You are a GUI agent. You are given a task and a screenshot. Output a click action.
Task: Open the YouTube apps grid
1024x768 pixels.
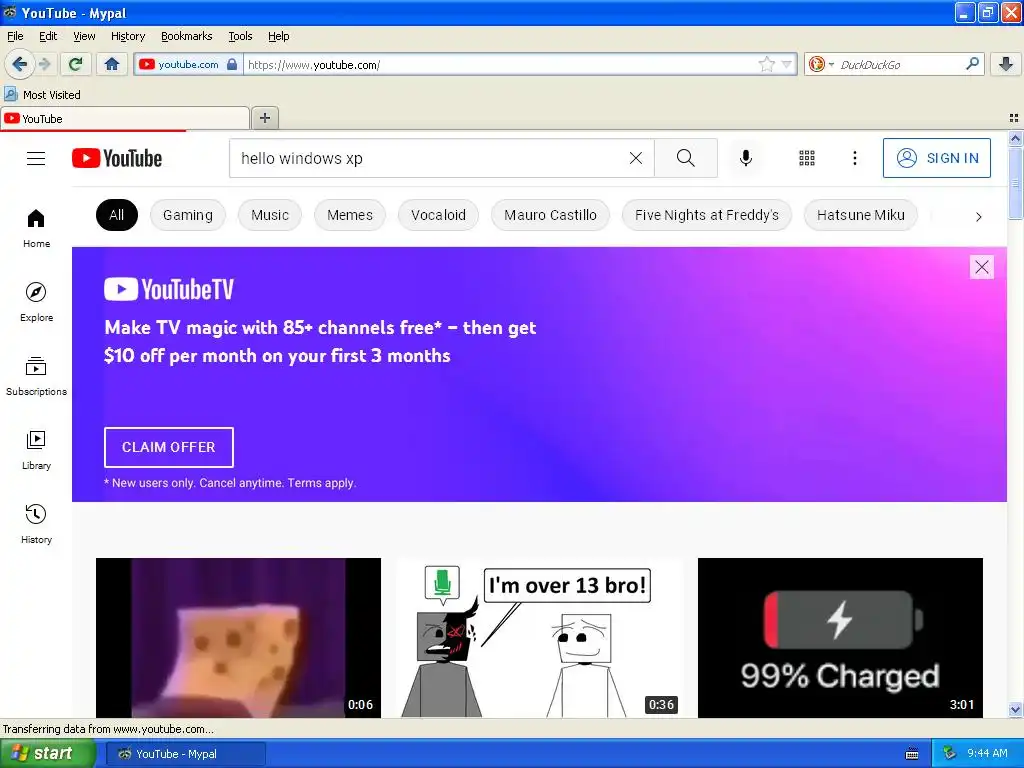(807, 158)
